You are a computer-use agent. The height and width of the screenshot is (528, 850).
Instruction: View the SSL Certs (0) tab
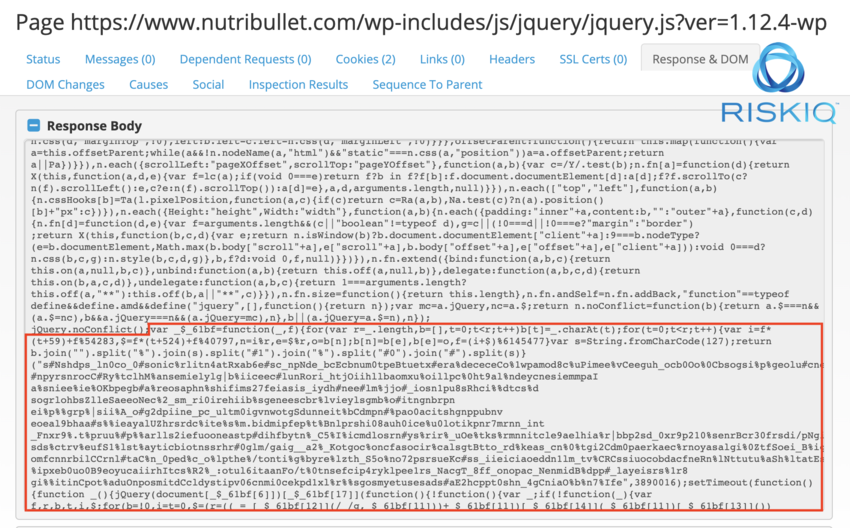coord(593,59)
